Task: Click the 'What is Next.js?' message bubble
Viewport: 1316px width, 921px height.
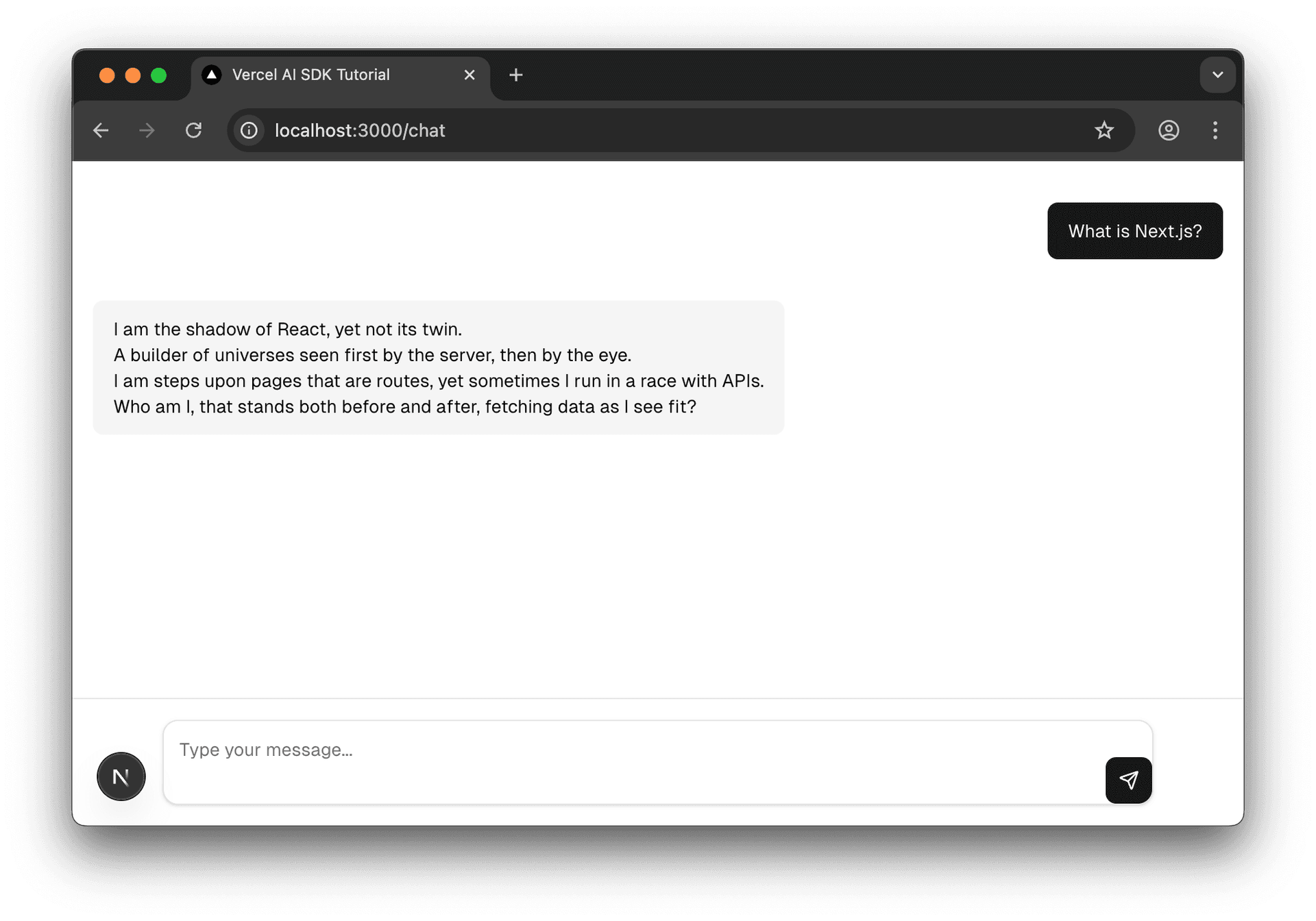Action: pos(1134,231)
